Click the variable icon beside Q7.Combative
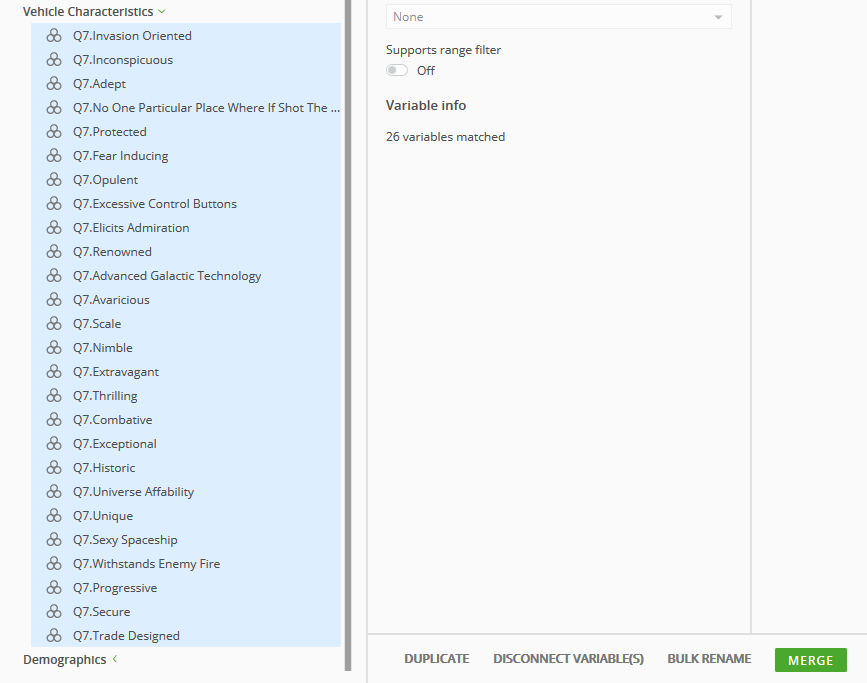This screenshot has height=683, width=867. [54, 420]
